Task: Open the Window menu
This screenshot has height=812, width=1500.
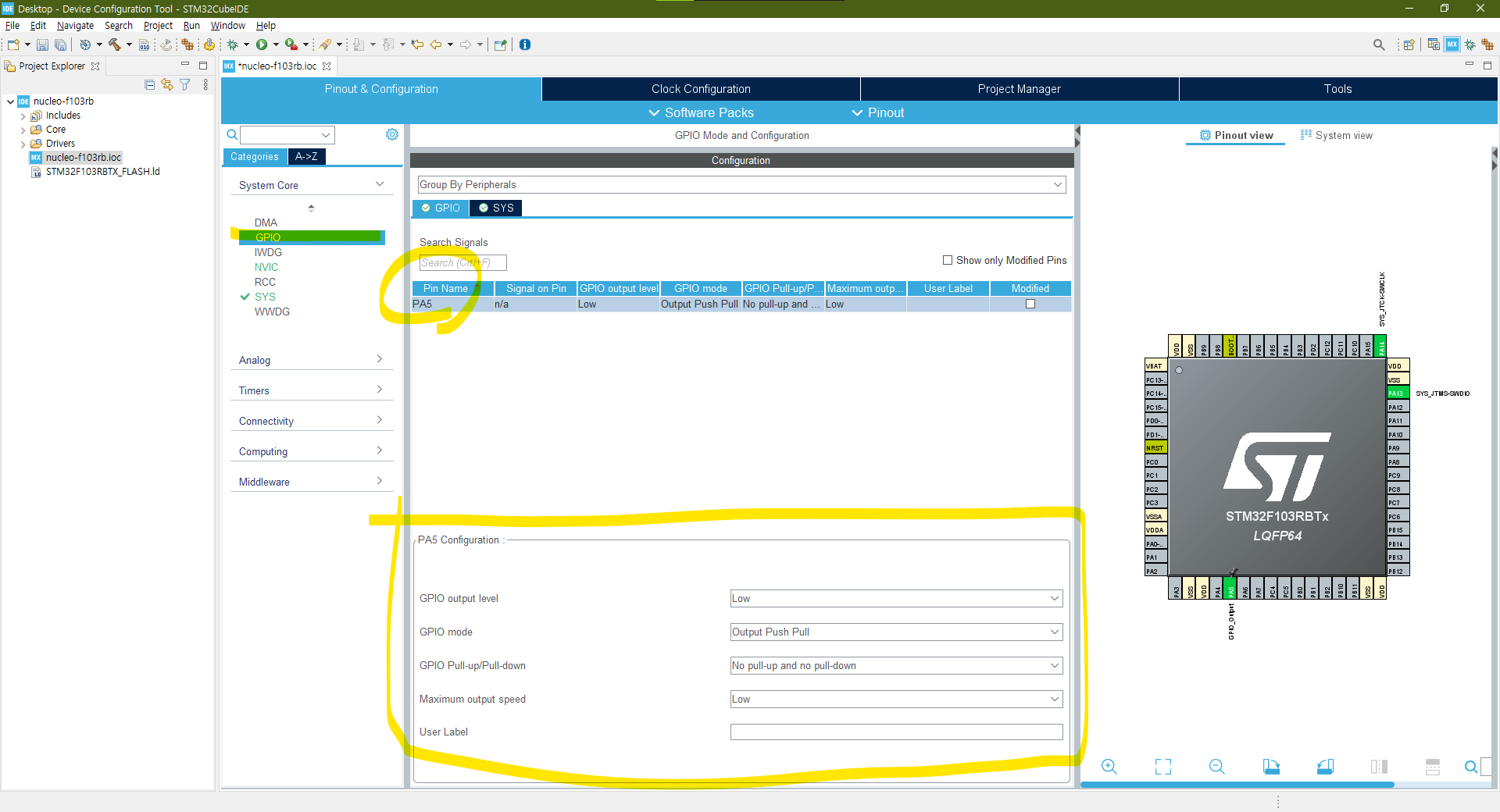Action: click(x=227, y=25)
